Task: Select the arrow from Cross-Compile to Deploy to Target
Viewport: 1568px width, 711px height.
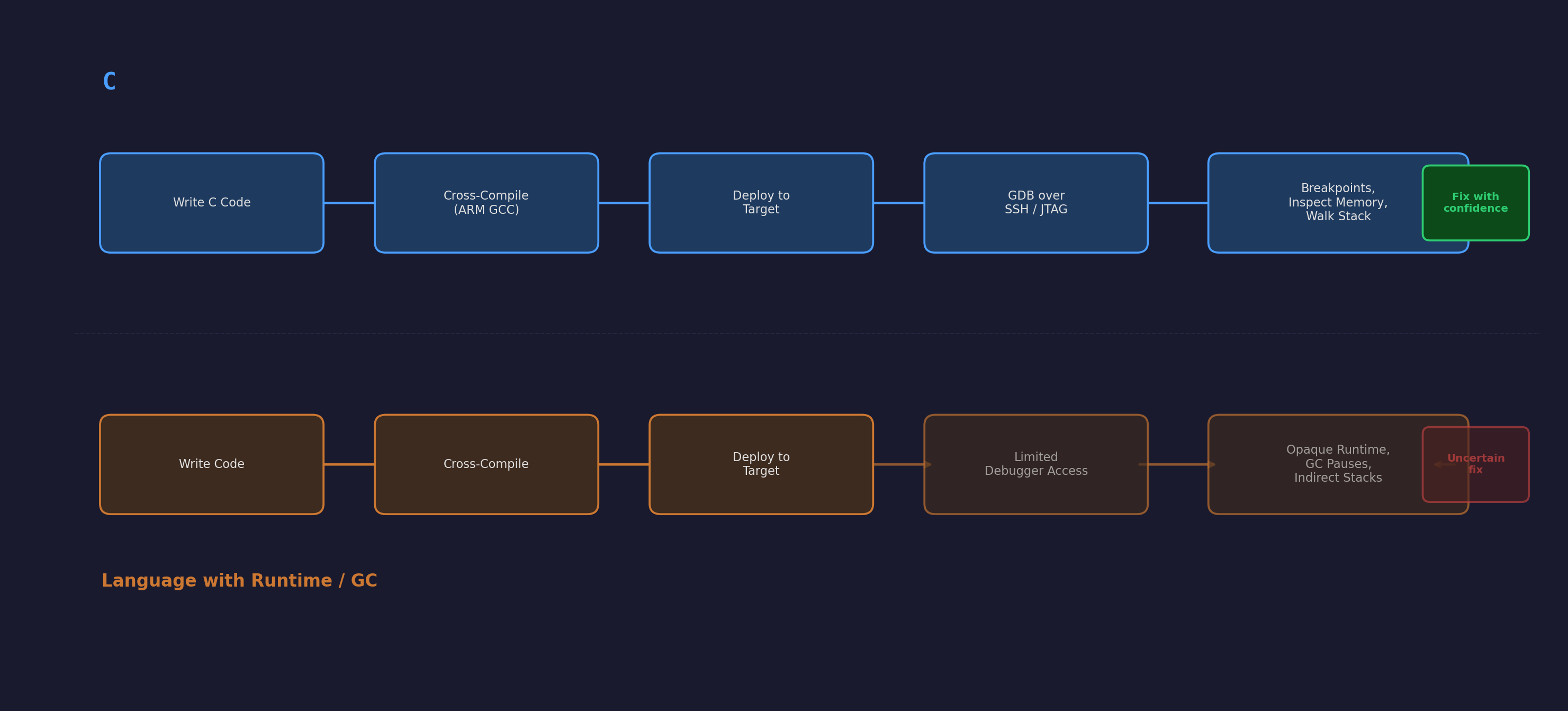Action: point(624,203)
